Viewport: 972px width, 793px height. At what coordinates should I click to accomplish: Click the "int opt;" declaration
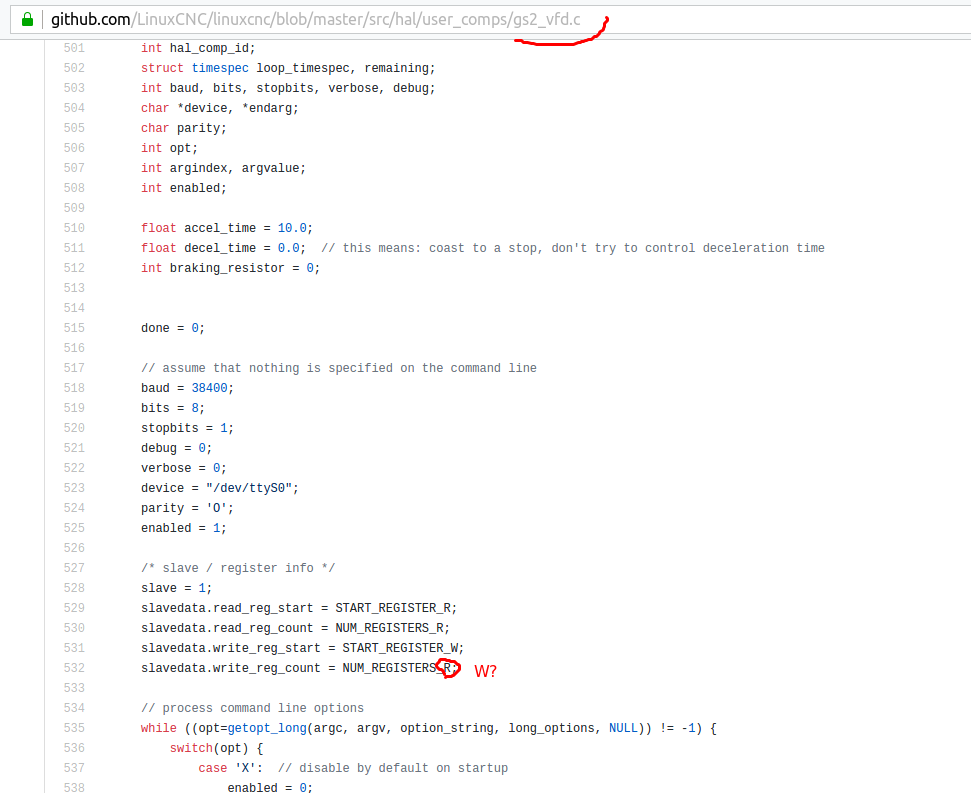click(x=169, y=148)
